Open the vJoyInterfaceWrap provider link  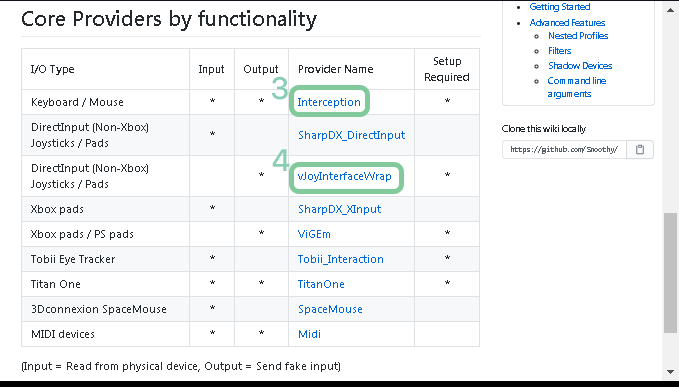point(345,176)
